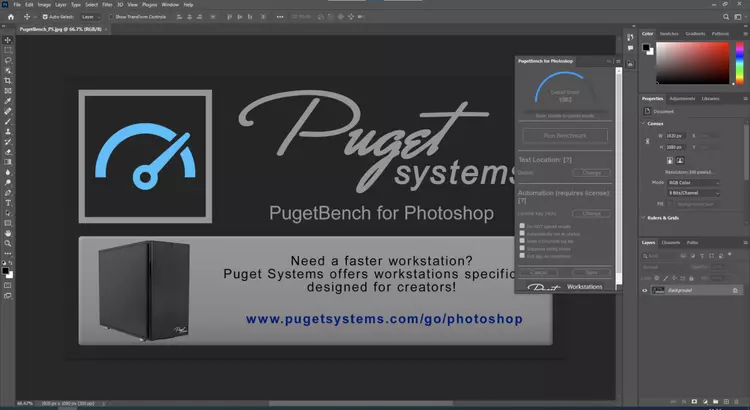Open the Layers panel flyout menu
Viewport: 750px width, 410px height.
745,243
